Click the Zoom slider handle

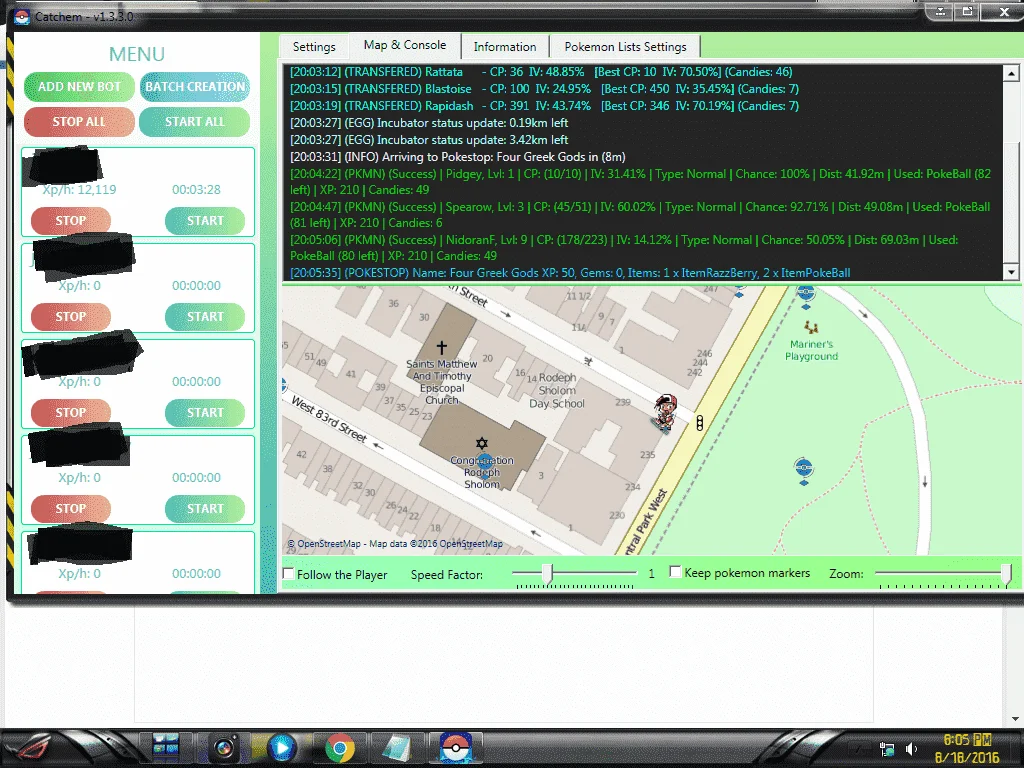point(1006,573)
